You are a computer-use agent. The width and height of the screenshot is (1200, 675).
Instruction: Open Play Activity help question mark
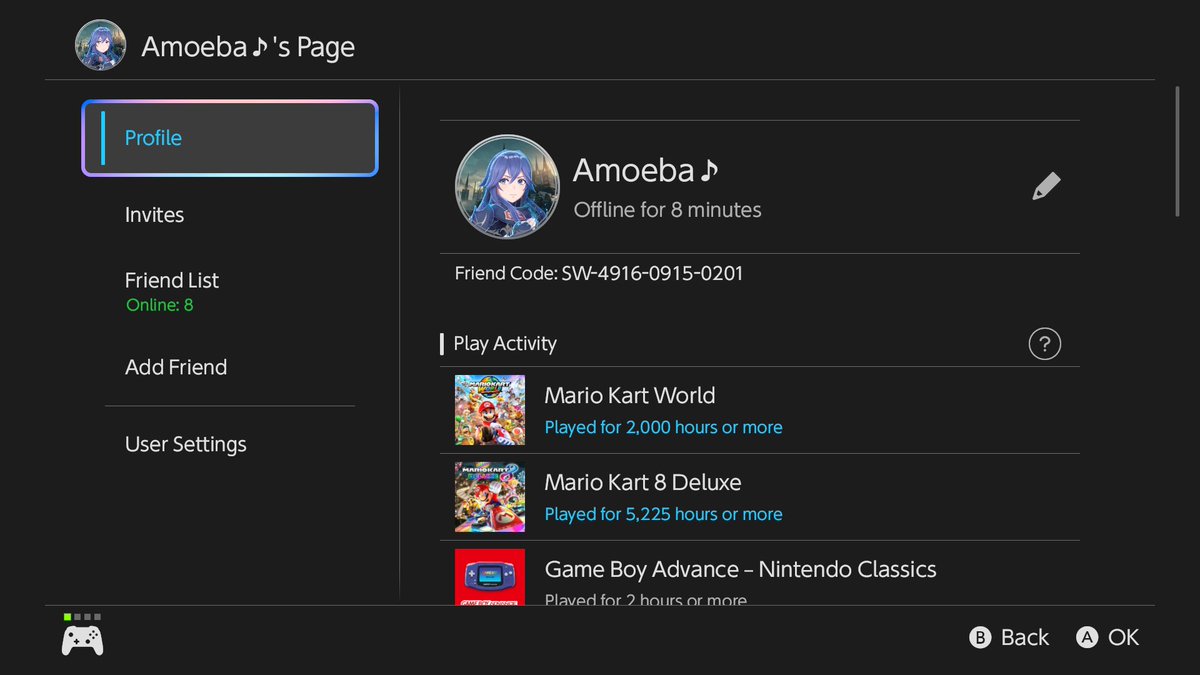[1044, 344]
